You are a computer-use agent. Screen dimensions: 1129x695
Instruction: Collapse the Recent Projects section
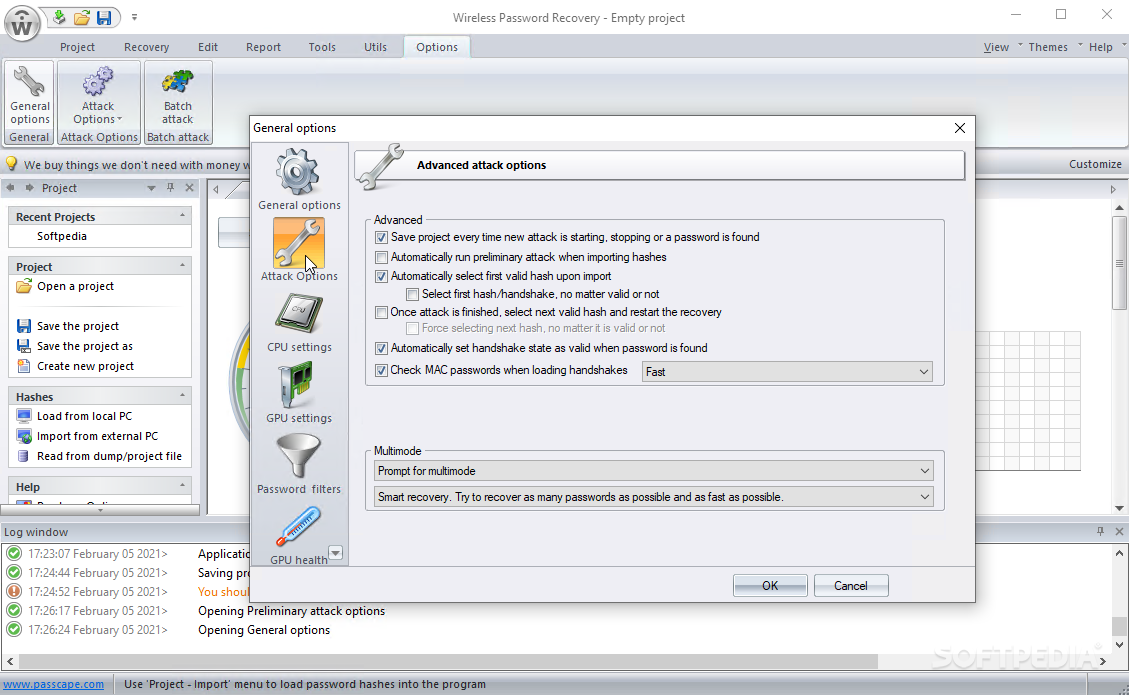182,215
